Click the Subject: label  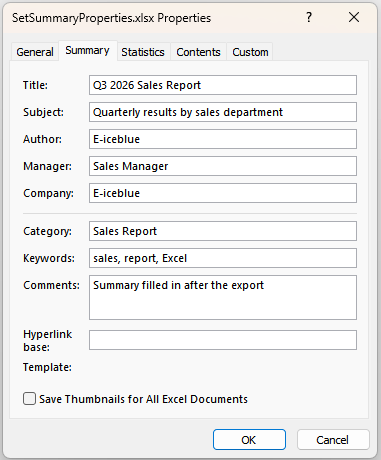click(x=43, y=112)
